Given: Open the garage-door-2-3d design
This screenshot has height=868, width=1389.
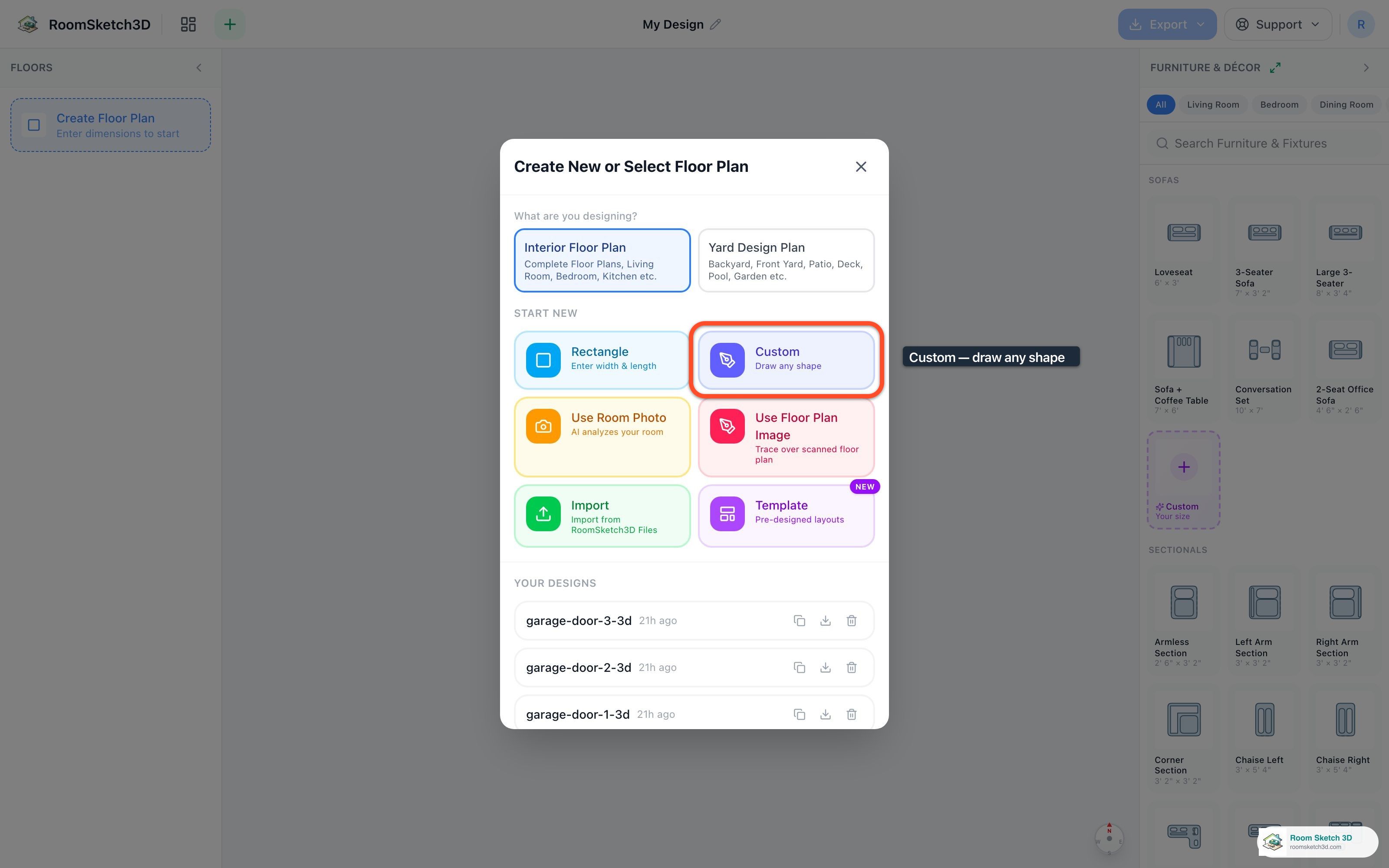Looking at the screenshot, I should (694, 667).
